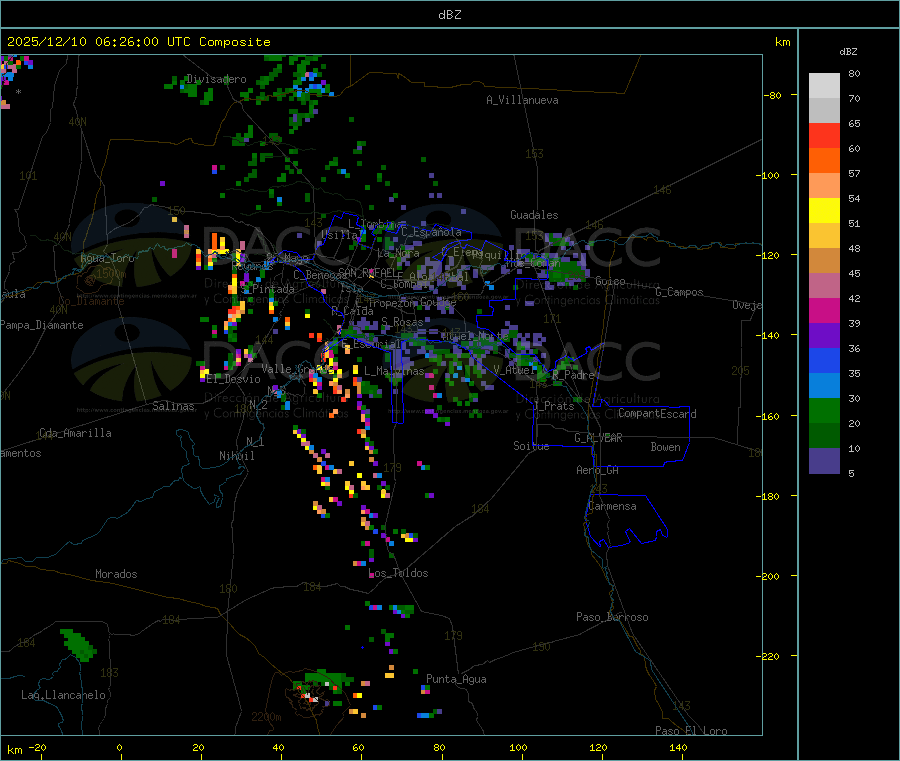Click the "Cda_Amarilla" place label
Viewport: 900px width, 761px height.
tap(75, 433)
